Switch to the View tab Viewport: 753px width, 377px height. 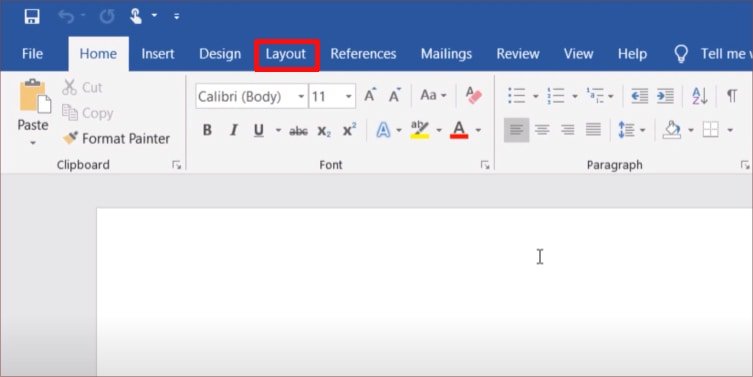579,54
